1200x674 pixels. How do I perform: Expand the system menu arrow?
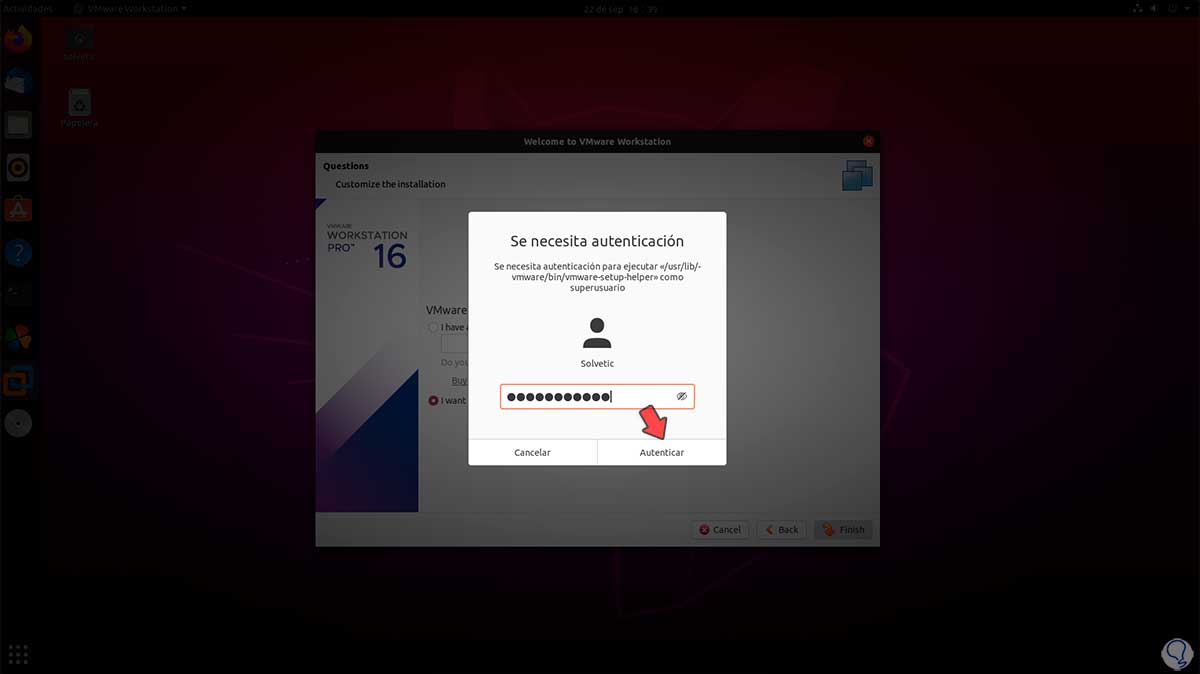pyautogui.click(x=1187, y=8)
